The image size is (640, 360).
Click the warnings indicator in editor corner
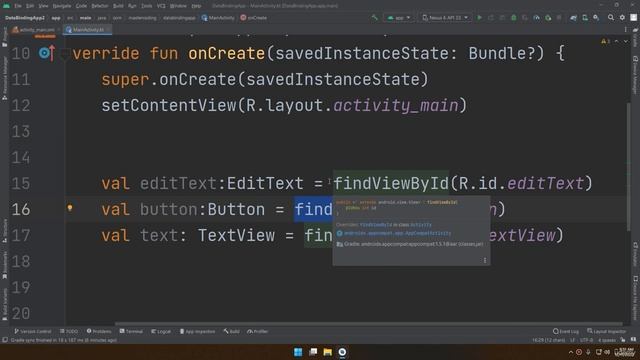pos(605,42)
